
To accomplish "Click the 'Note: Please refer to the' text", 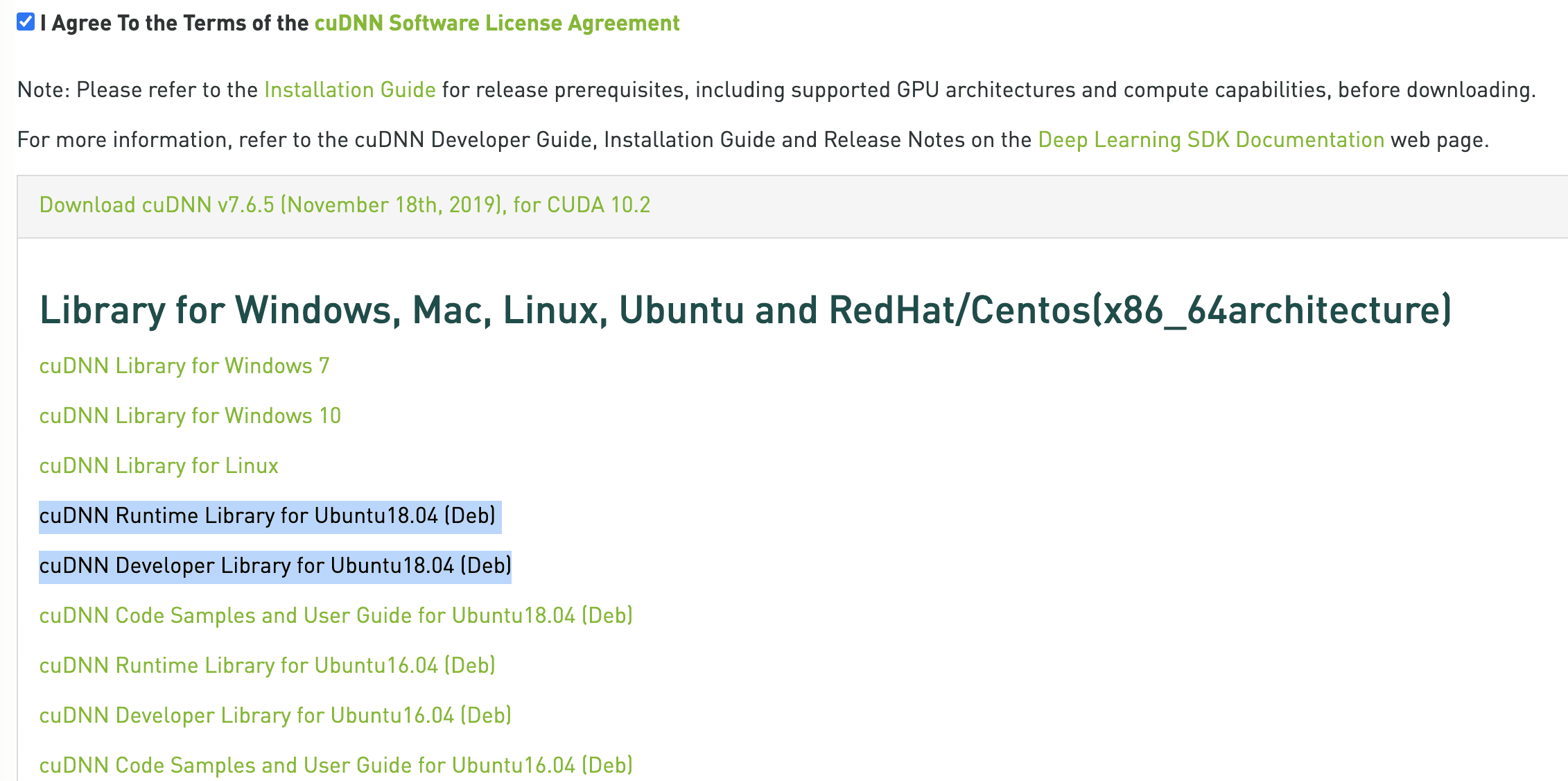I will coord(137,90).
